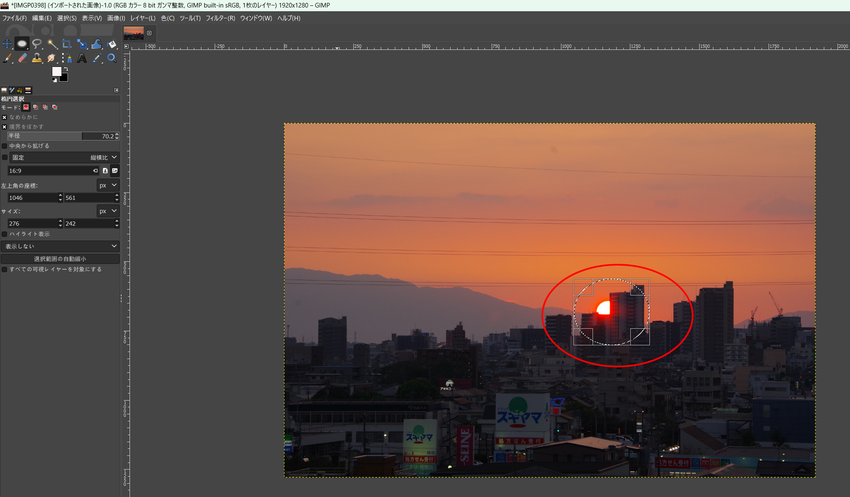Open the Images dock tab
This screenshot has height=497, width=850.
click(28, 90)
